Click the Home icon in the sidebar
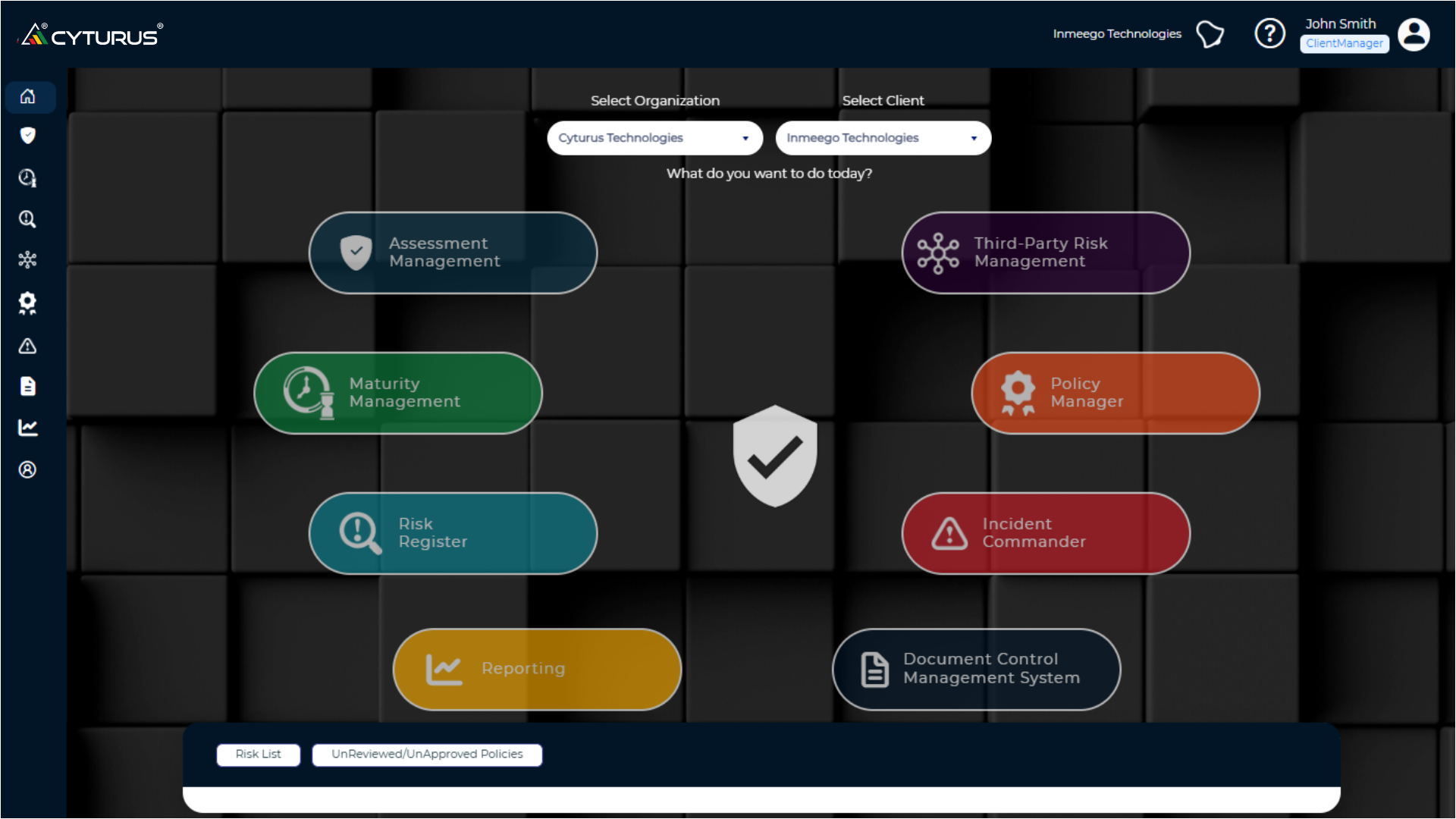The image size is (1456, 819). tap(28, 96)
